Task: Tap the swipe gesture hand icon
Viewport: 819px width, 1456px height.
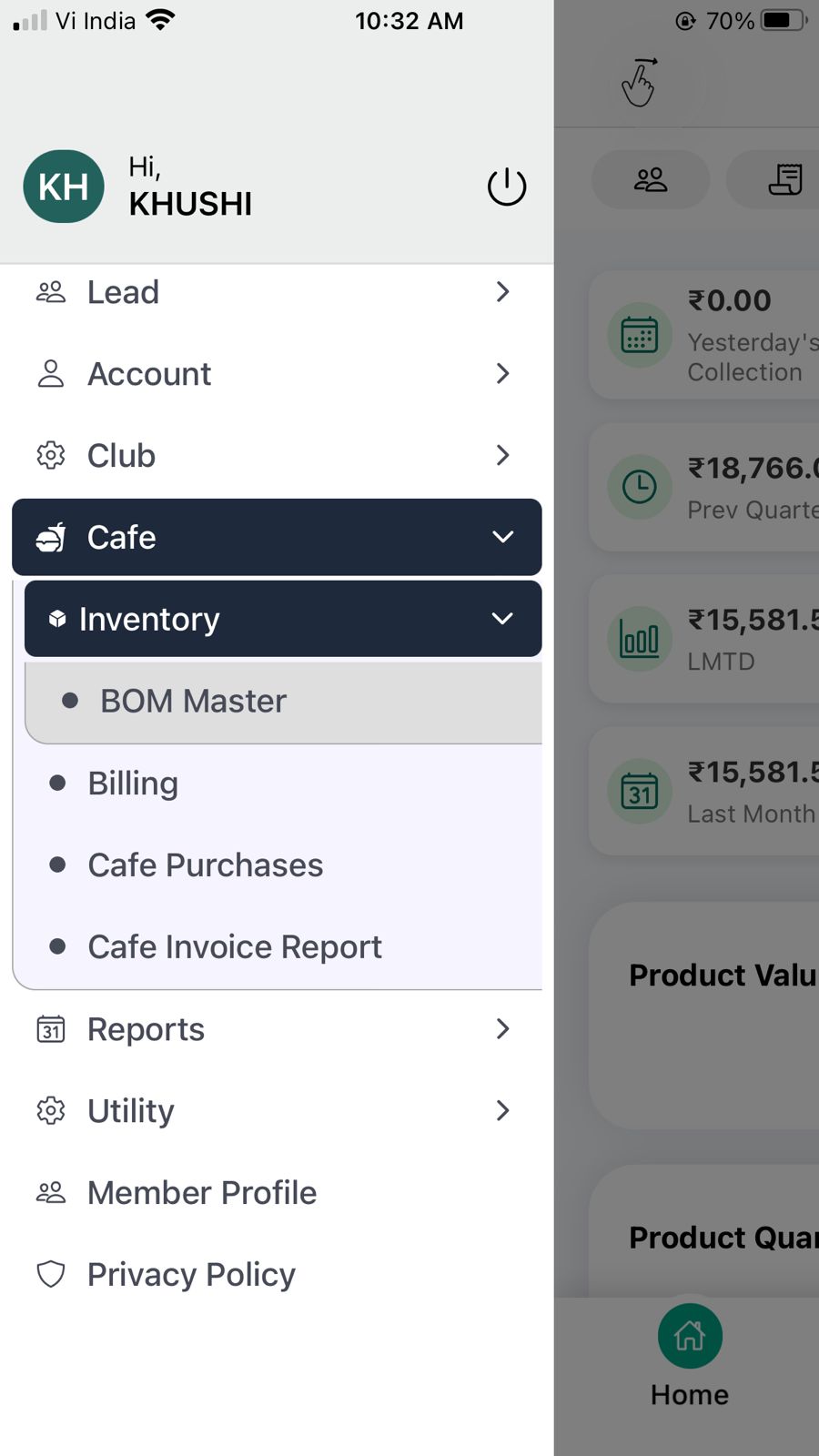Action: tap(639, 83)
